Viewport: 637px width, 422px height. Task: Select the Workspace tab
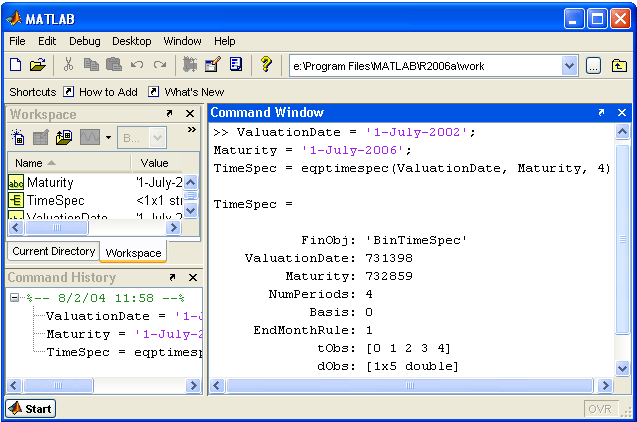coord(133,253)
